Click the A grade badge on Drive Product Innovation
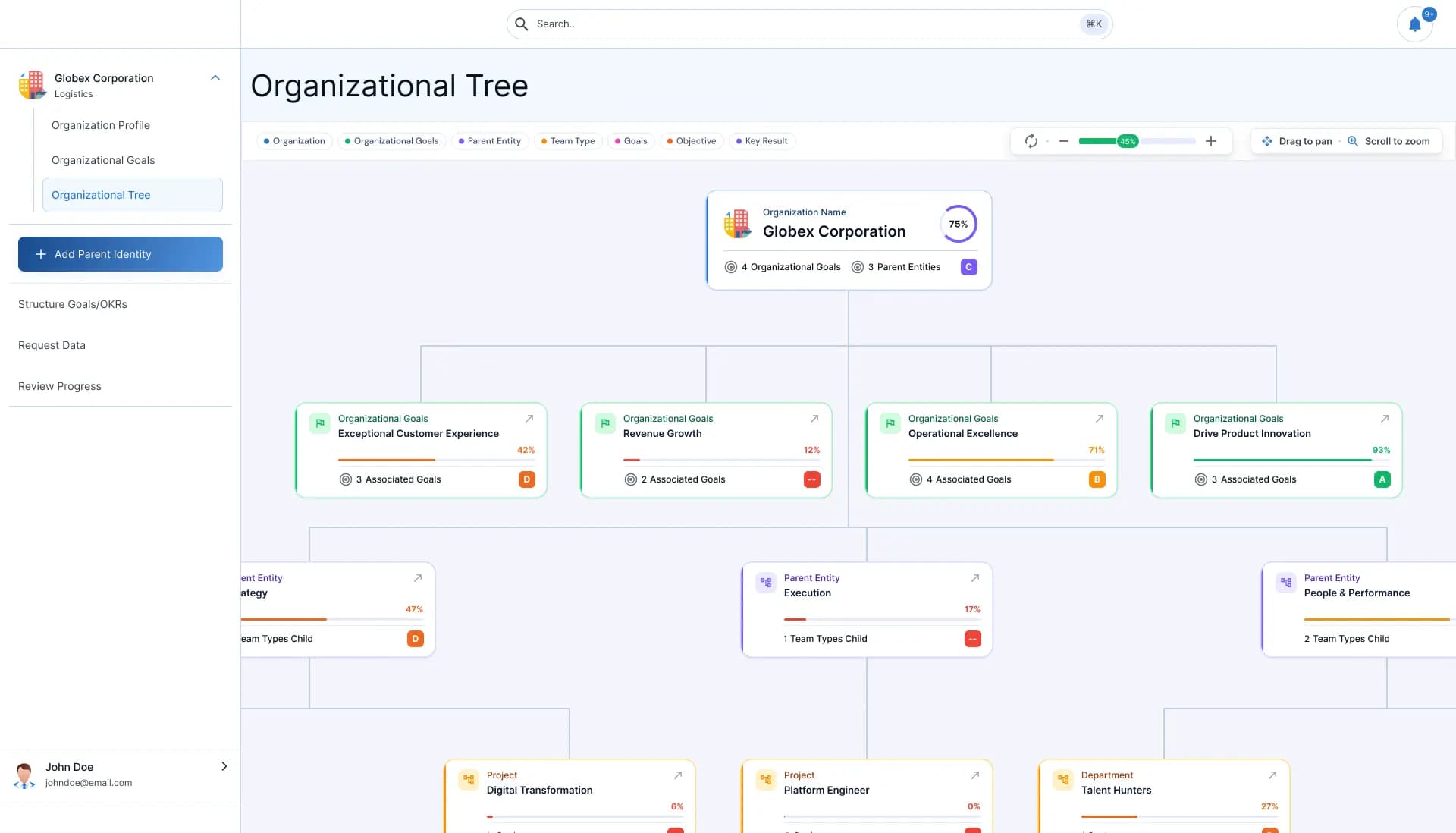Screen dimensions: 1456x833 coord(1382,479)
